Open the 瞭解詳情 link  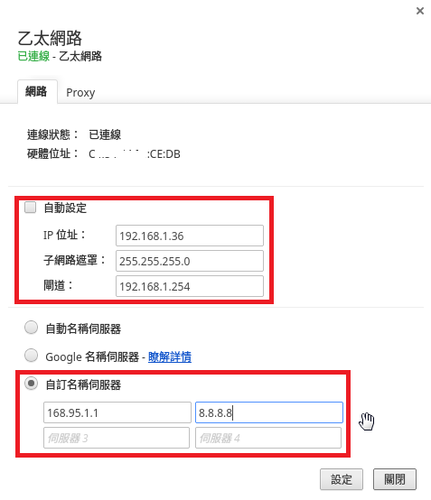[170, 357]
